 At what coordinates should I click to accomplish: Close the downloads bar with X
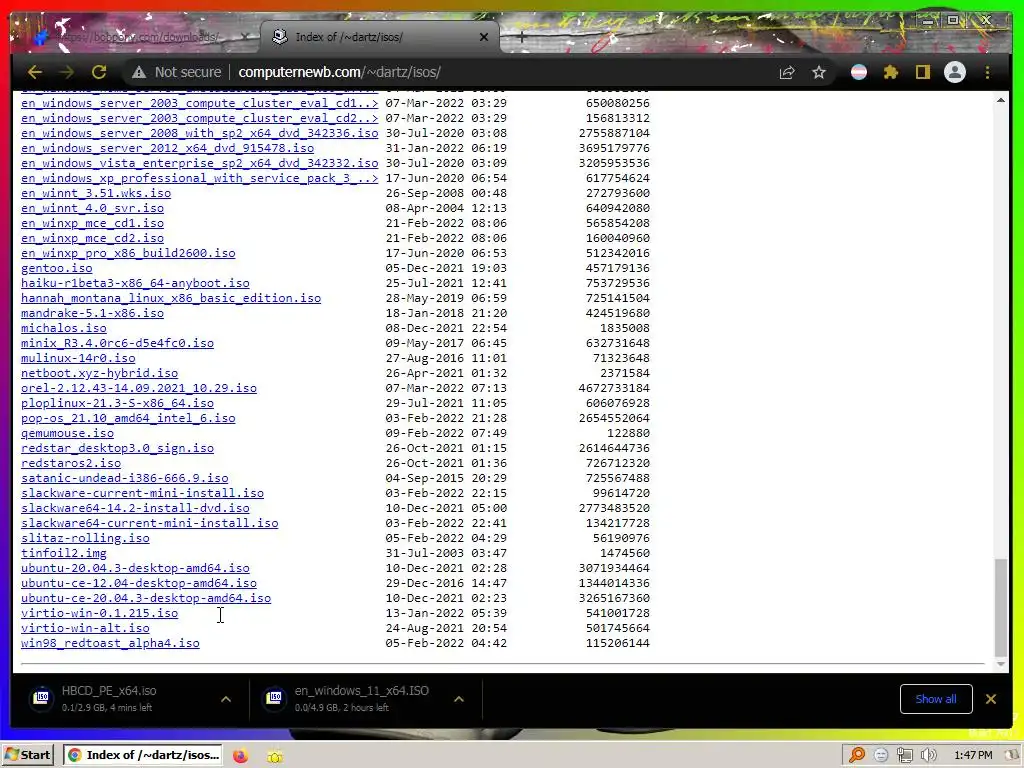[991, 699]
